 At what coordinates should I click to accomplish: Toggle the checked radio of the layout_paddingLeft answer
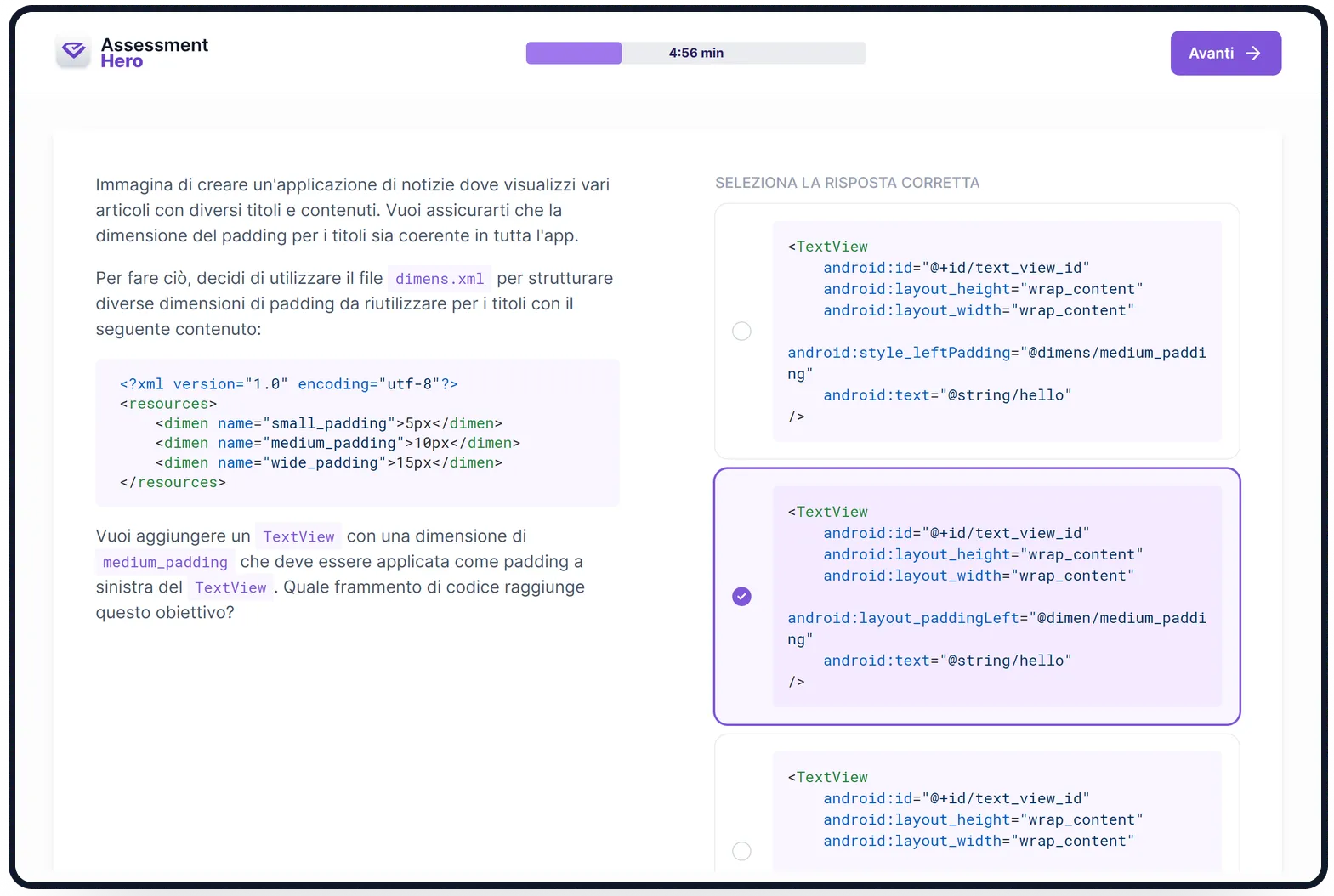741,596
